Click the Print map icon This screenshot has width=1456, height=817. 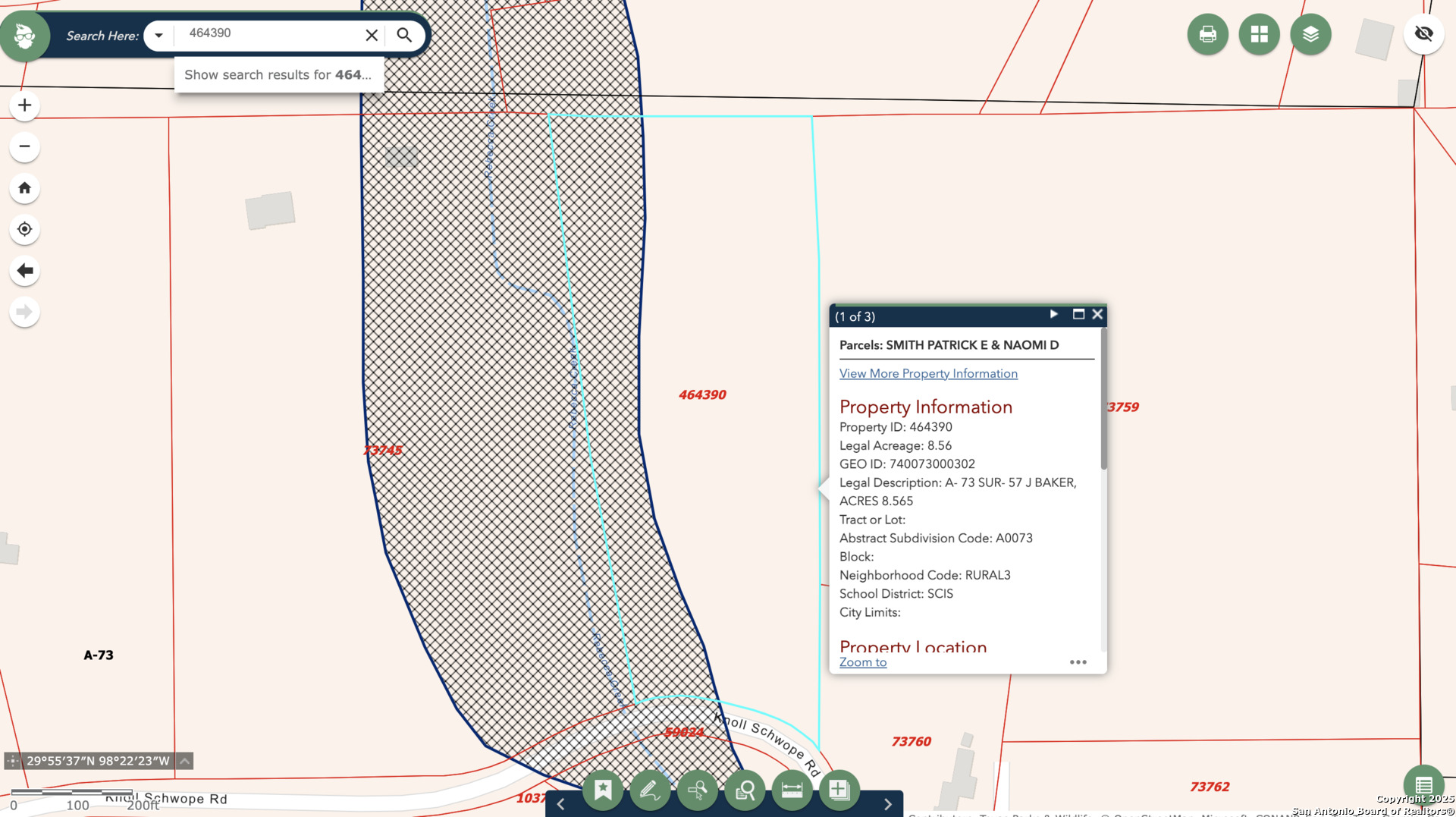coord(1207,35)
